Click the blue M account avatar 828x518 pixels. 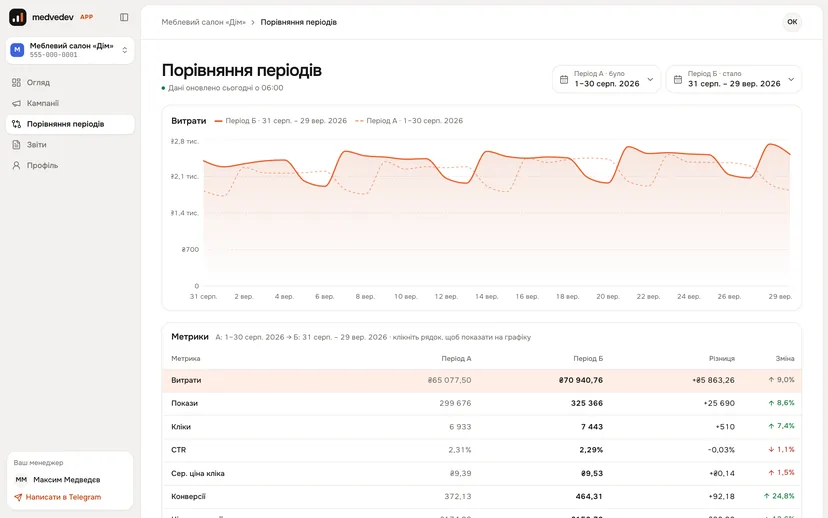[x=17, y=50]
